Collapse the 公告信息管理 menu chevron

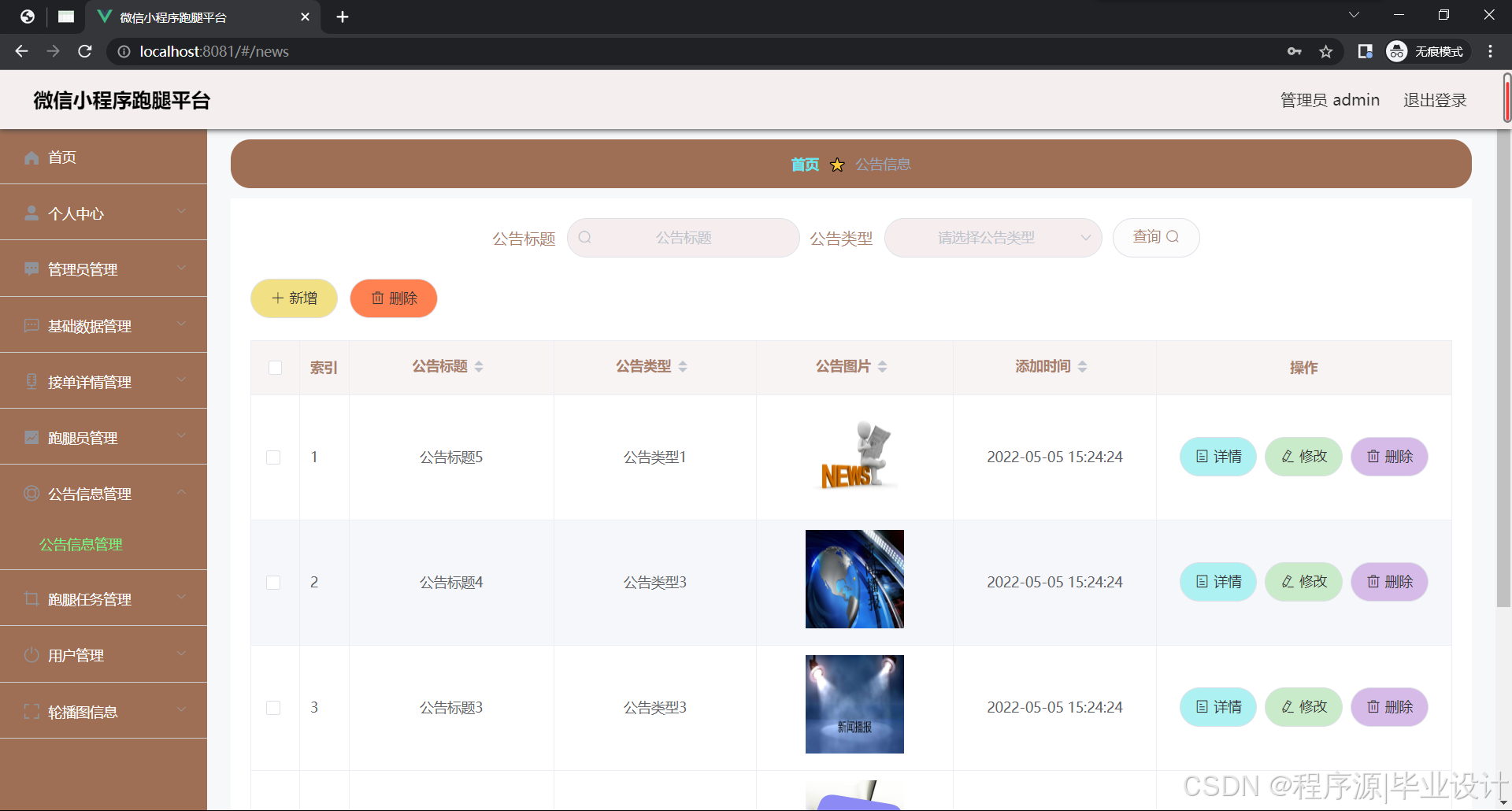click(x=182, y=491)
